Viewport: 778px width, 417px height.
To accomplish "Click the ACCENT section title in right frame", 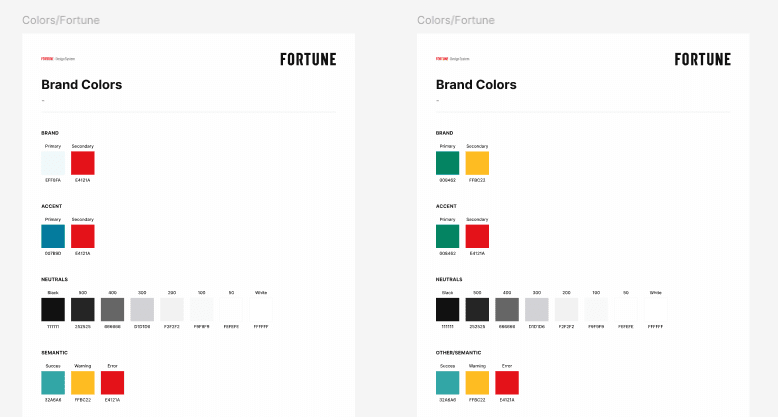I will pos(446,206).
